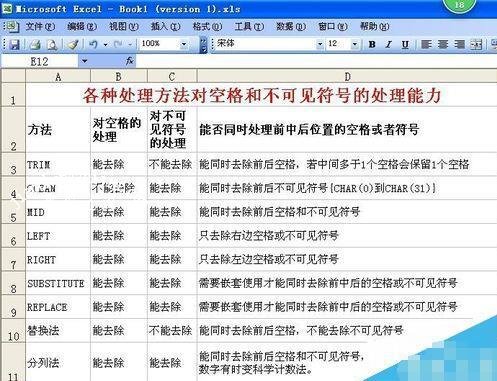Open the Undo history dropdown arrow
The width and height of the screenshot is (497, 381).
pyautogui.click(x=105, y=44)
